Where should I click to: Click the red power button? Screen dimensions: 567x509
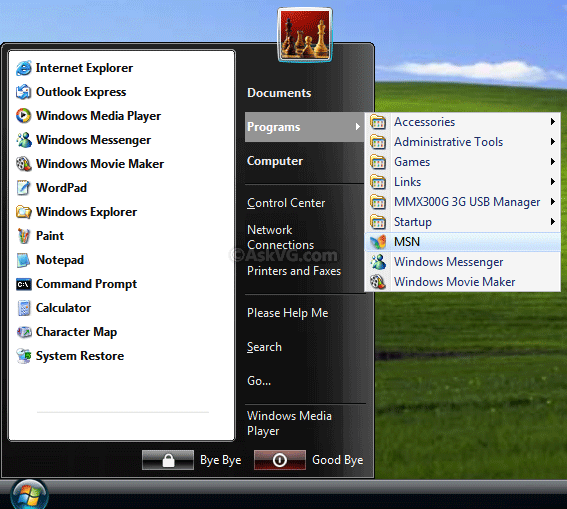click(280, 460)
